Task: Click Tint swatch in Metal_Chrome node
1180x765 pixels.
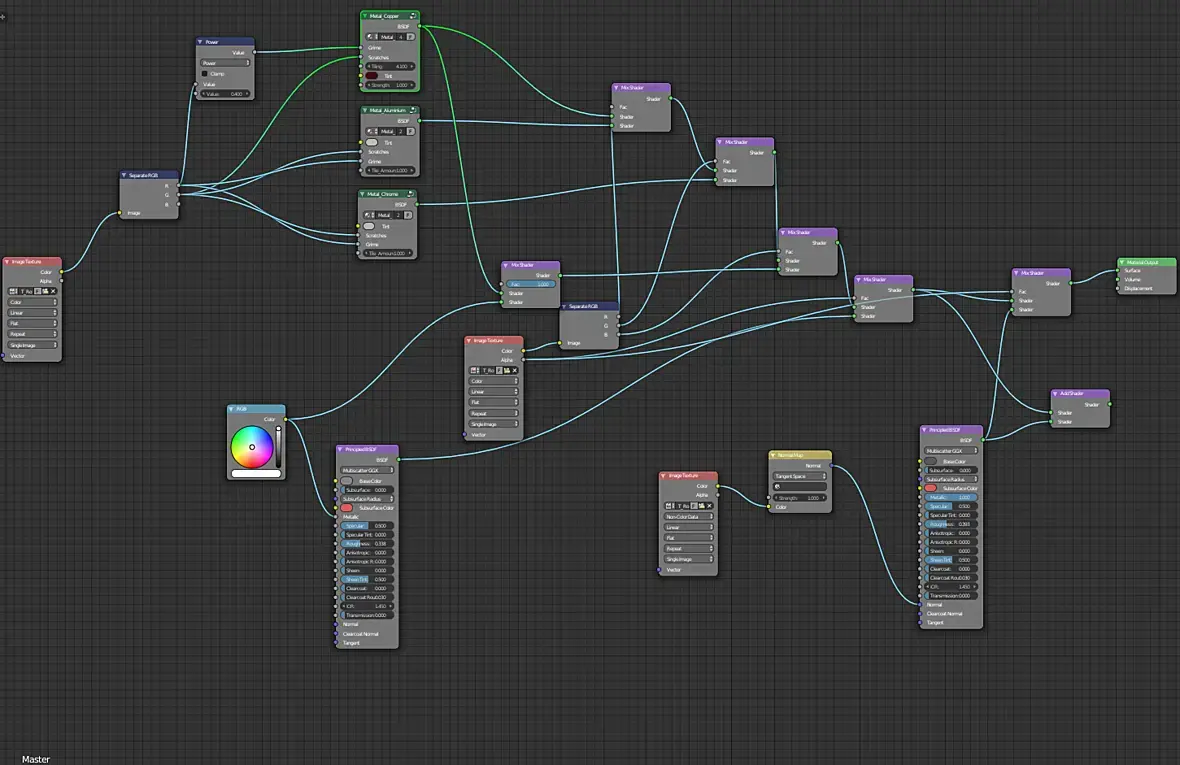Action: point(370,226)
